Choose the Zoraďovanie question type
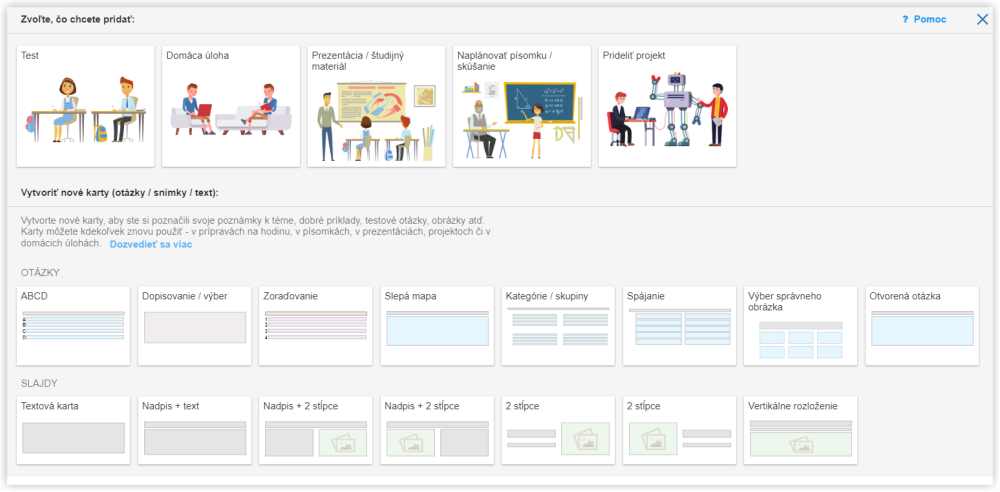Screen dimensions: 1000x492 tap(316, 326)
